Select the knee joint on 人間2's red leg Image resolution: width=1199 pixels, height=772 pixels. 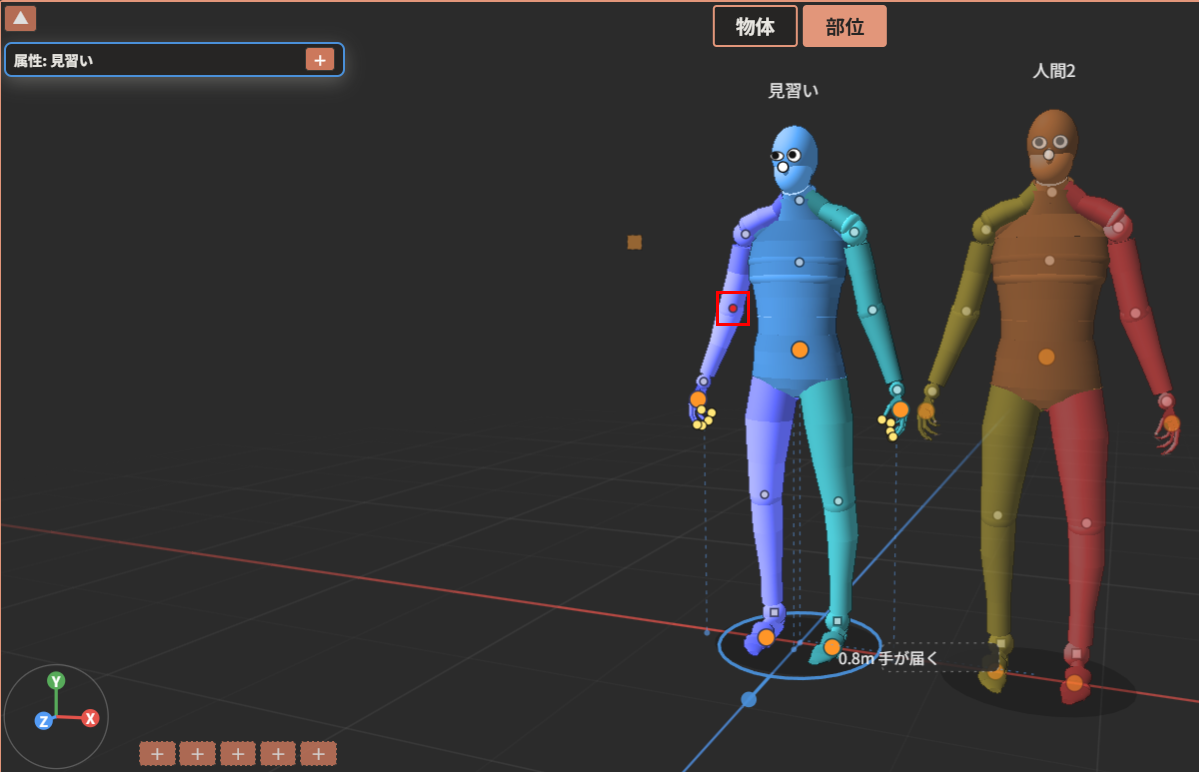[1087, 524]
